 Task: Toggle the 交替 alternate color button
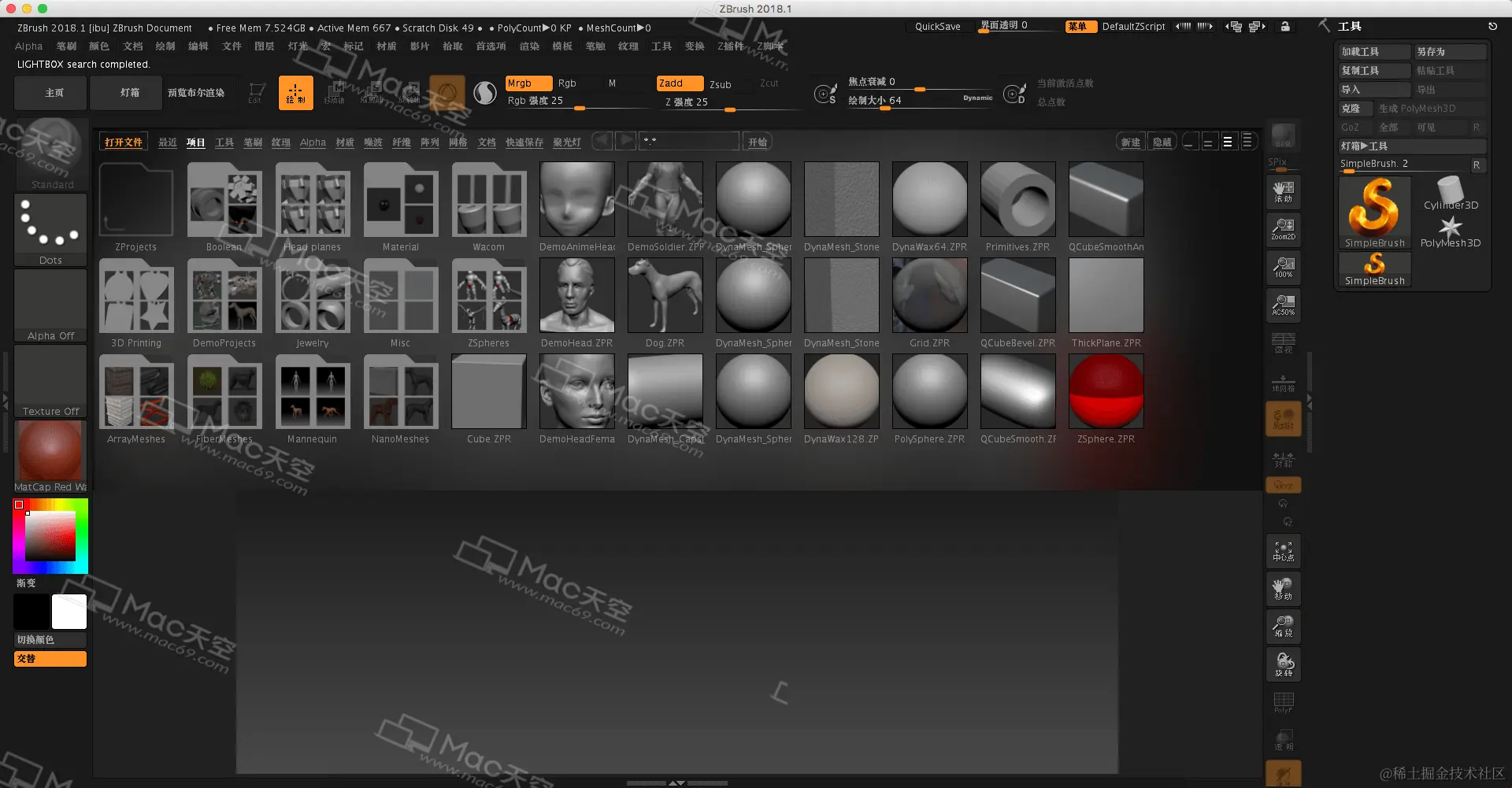(x=50, y=659)
